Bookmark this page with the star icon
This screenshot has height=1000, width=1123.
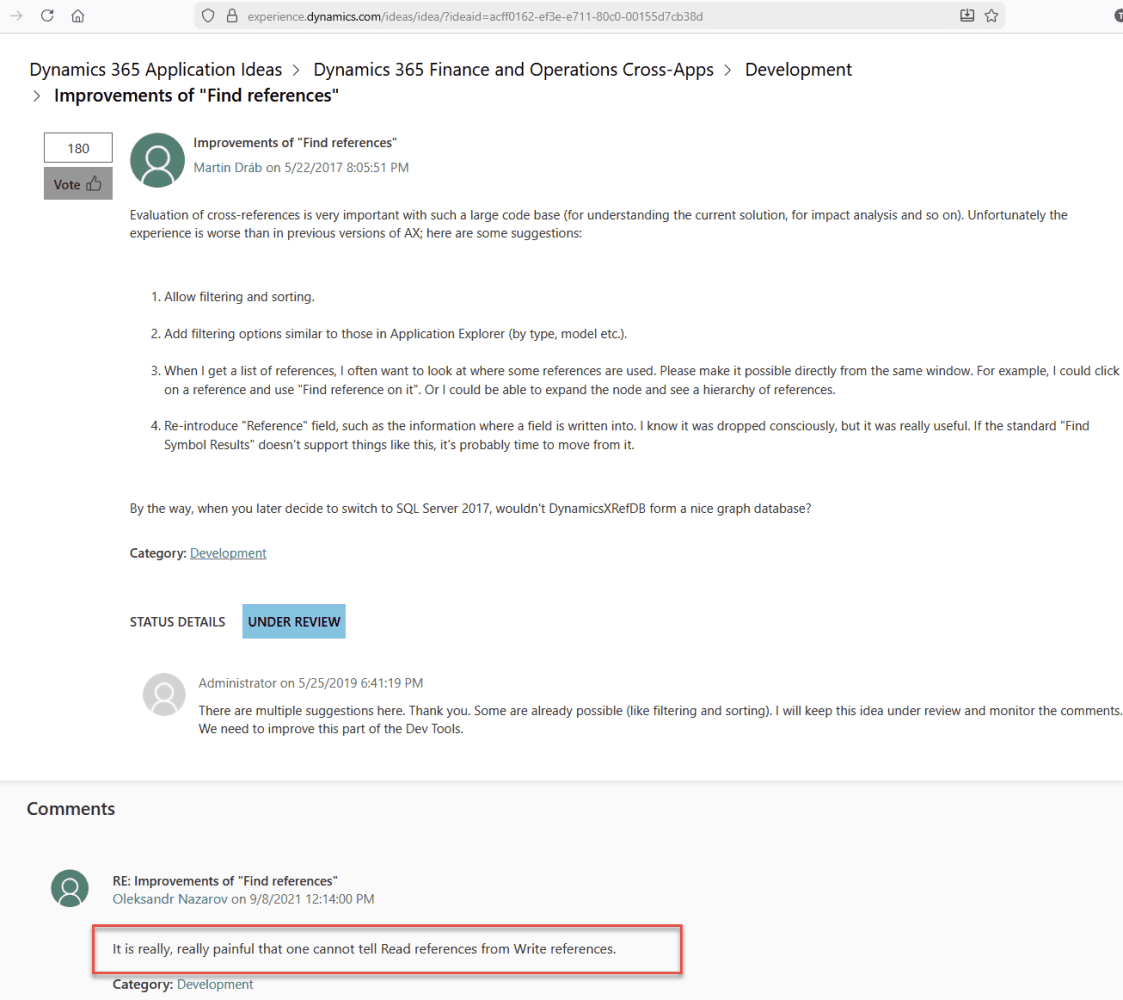pos(991,16)
